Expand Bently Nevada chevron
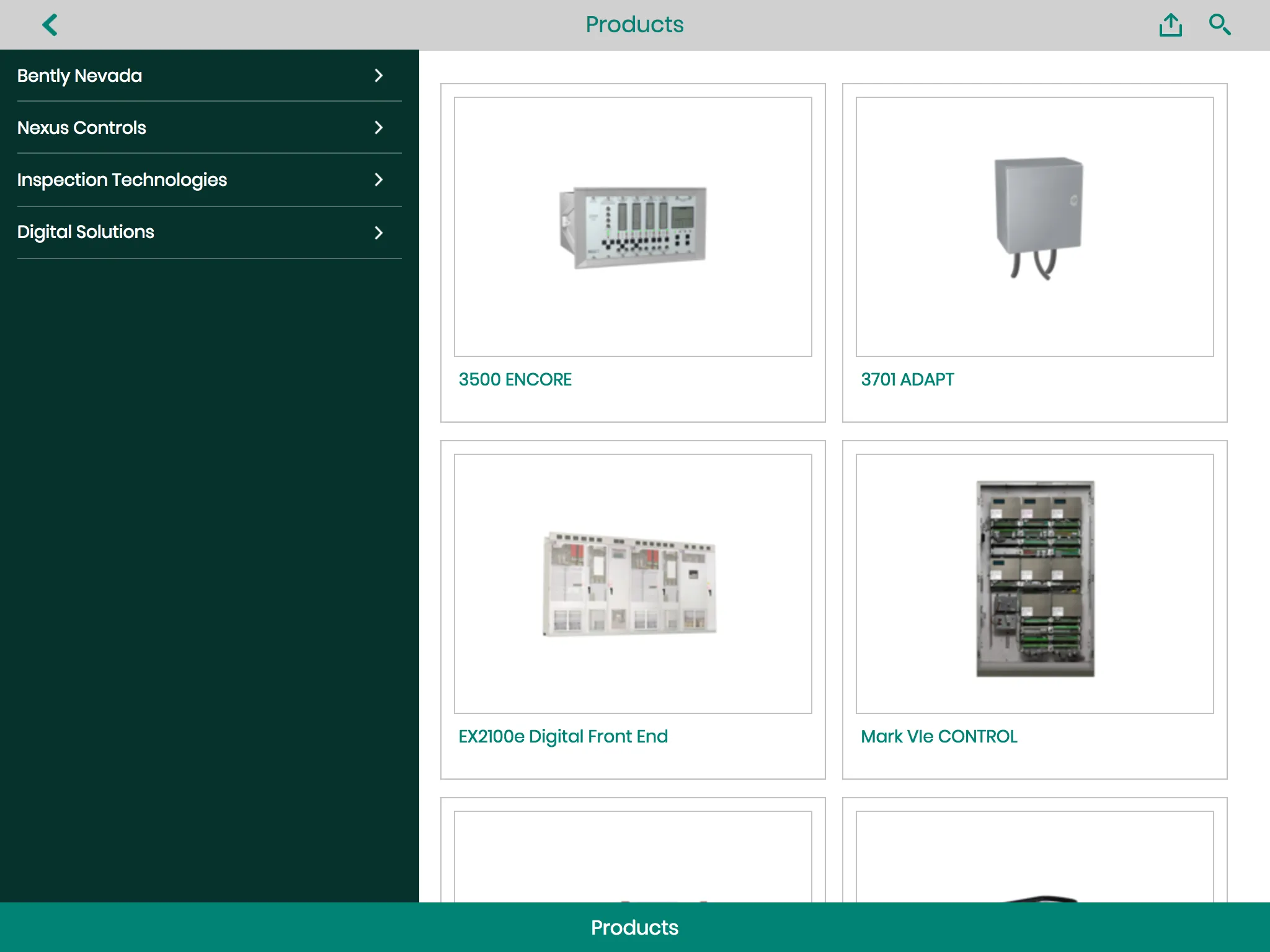The height and width of the screenshot is (952, 1270). click(x=379, y=76)
